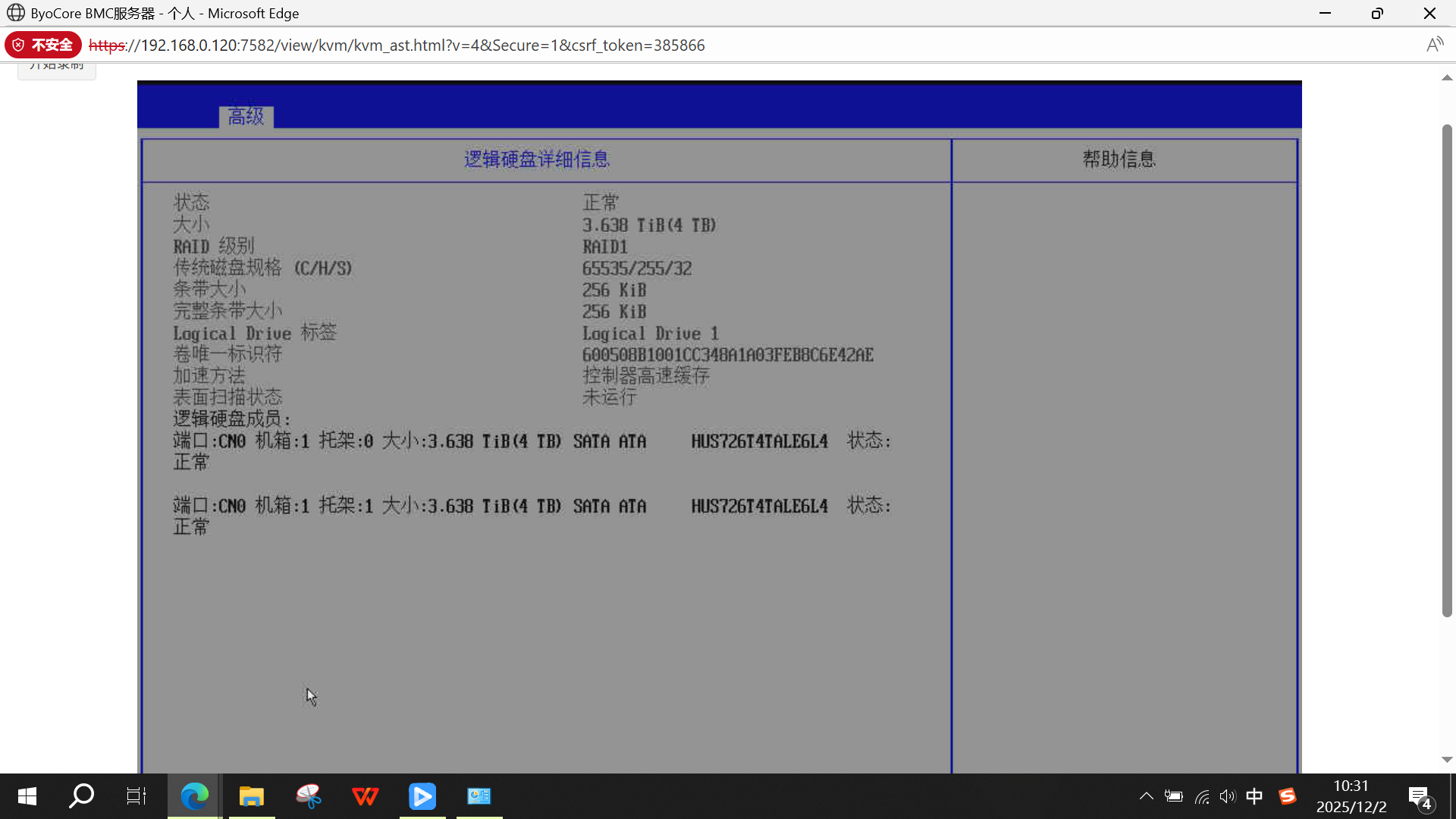Open the blue play-arrow app on taskbar

pyautogui.click(x=422, y=795)
